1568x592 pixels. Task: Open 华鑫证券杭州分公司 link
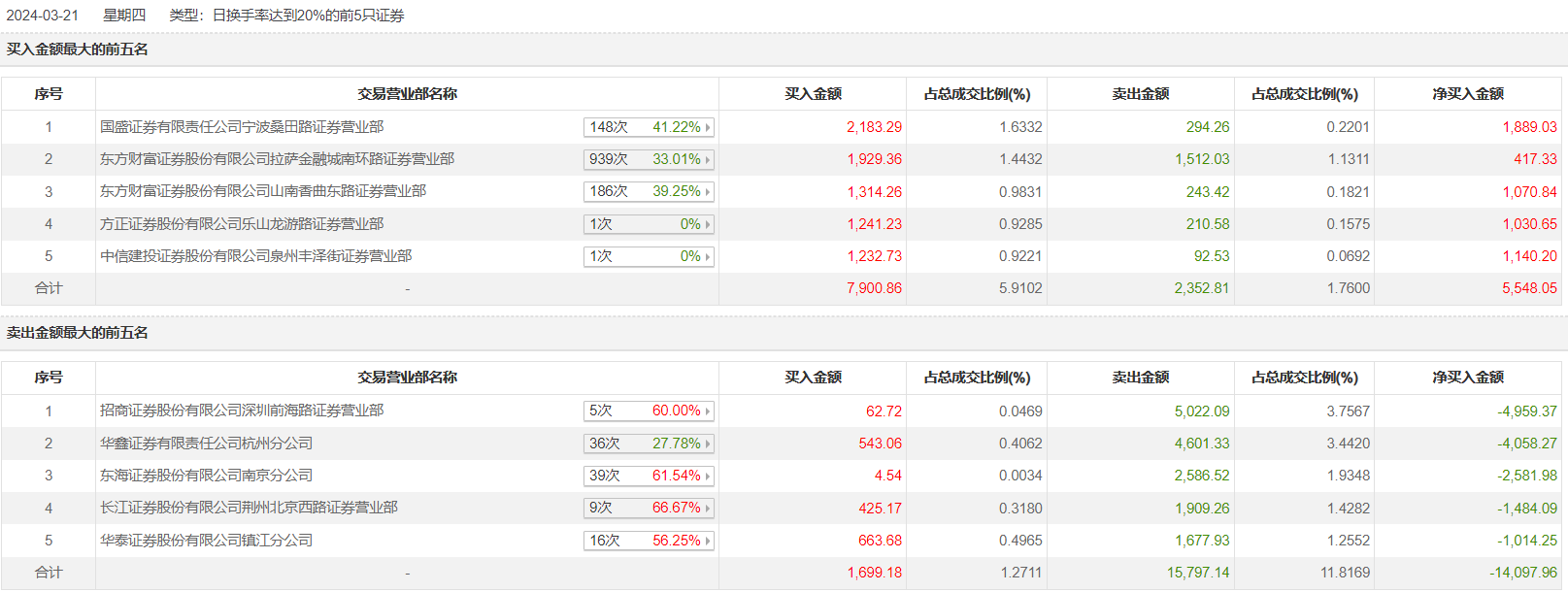[206, 444]
